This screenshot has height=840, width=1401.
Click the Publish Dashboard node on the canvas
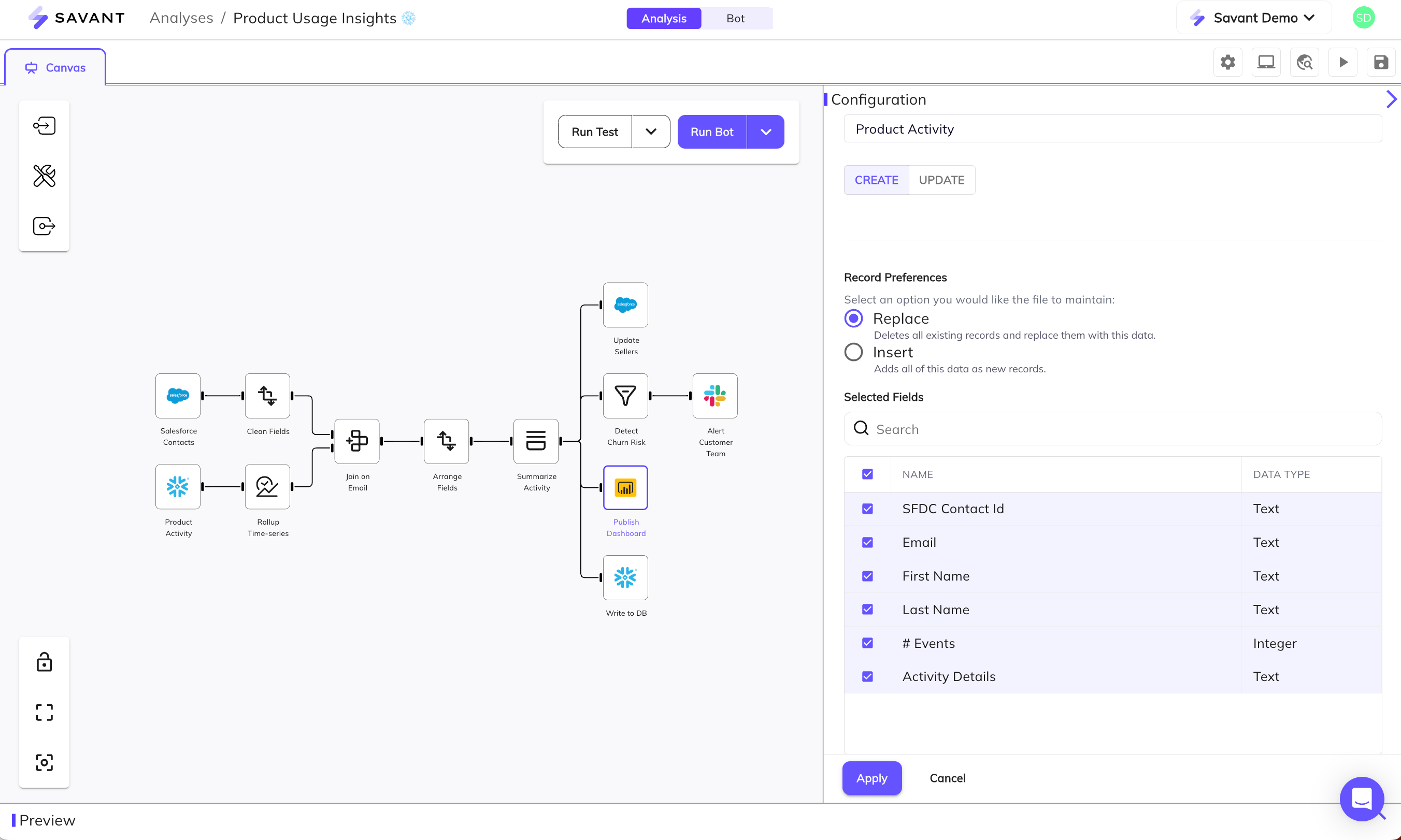625,487
